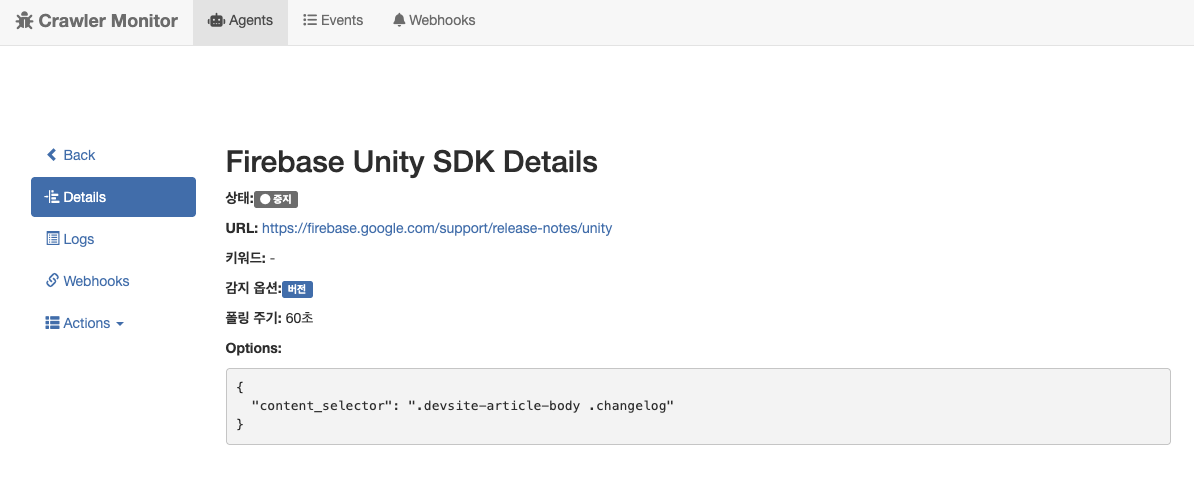1194x490 pixels.
Task: Click the 폴링 주기 60초 text
Action: pos(270,318)
